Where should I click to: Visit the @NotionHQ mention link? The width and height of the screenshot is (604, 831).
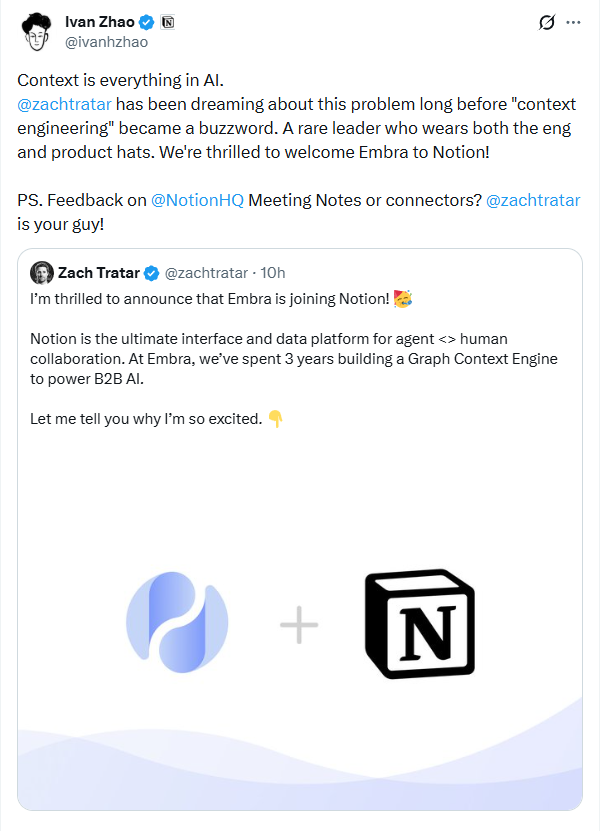(197, 200)
